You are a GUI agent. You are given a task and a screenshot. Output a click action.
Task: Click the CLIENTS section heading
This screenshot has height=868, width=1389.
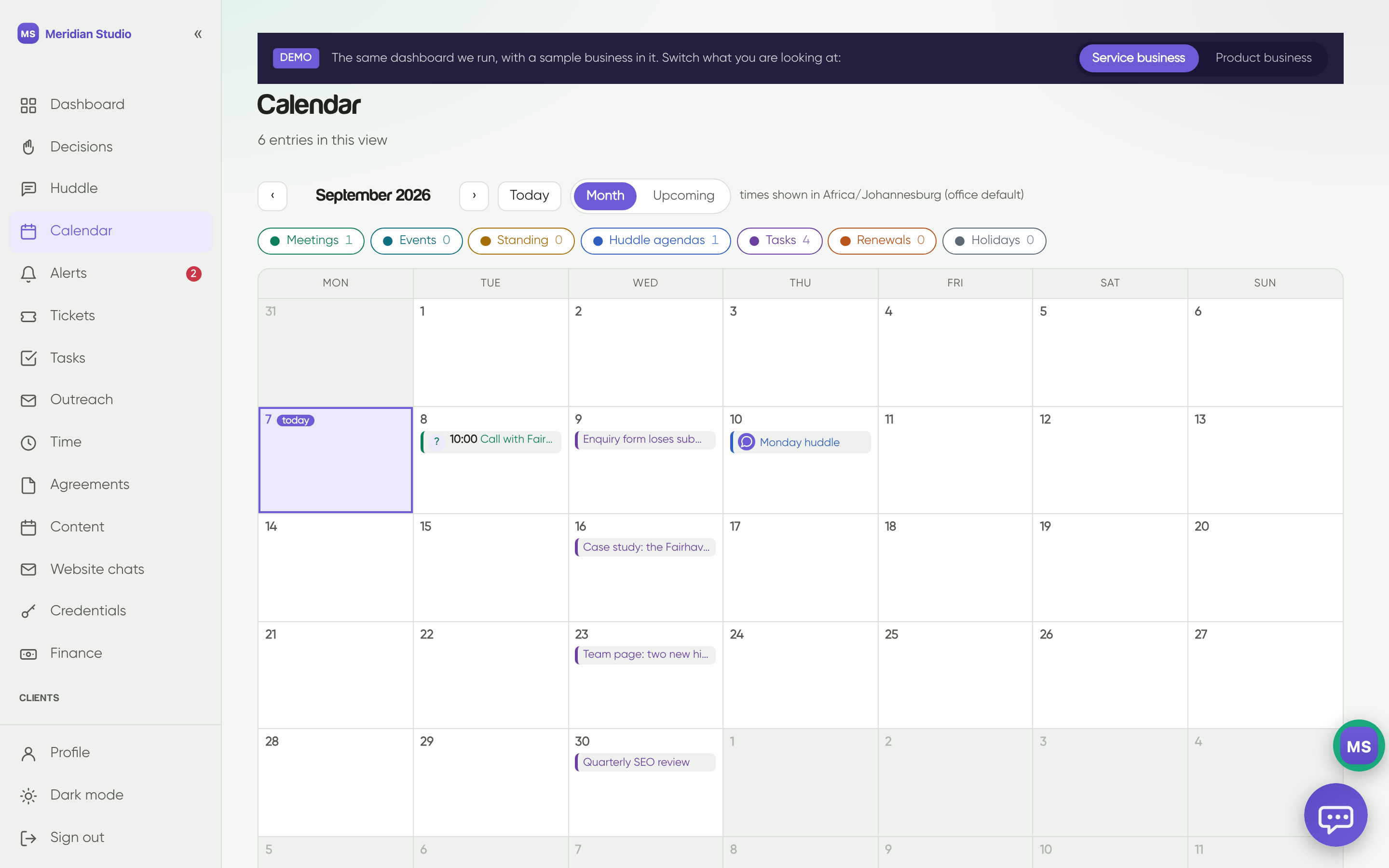[x=39, y=698]
